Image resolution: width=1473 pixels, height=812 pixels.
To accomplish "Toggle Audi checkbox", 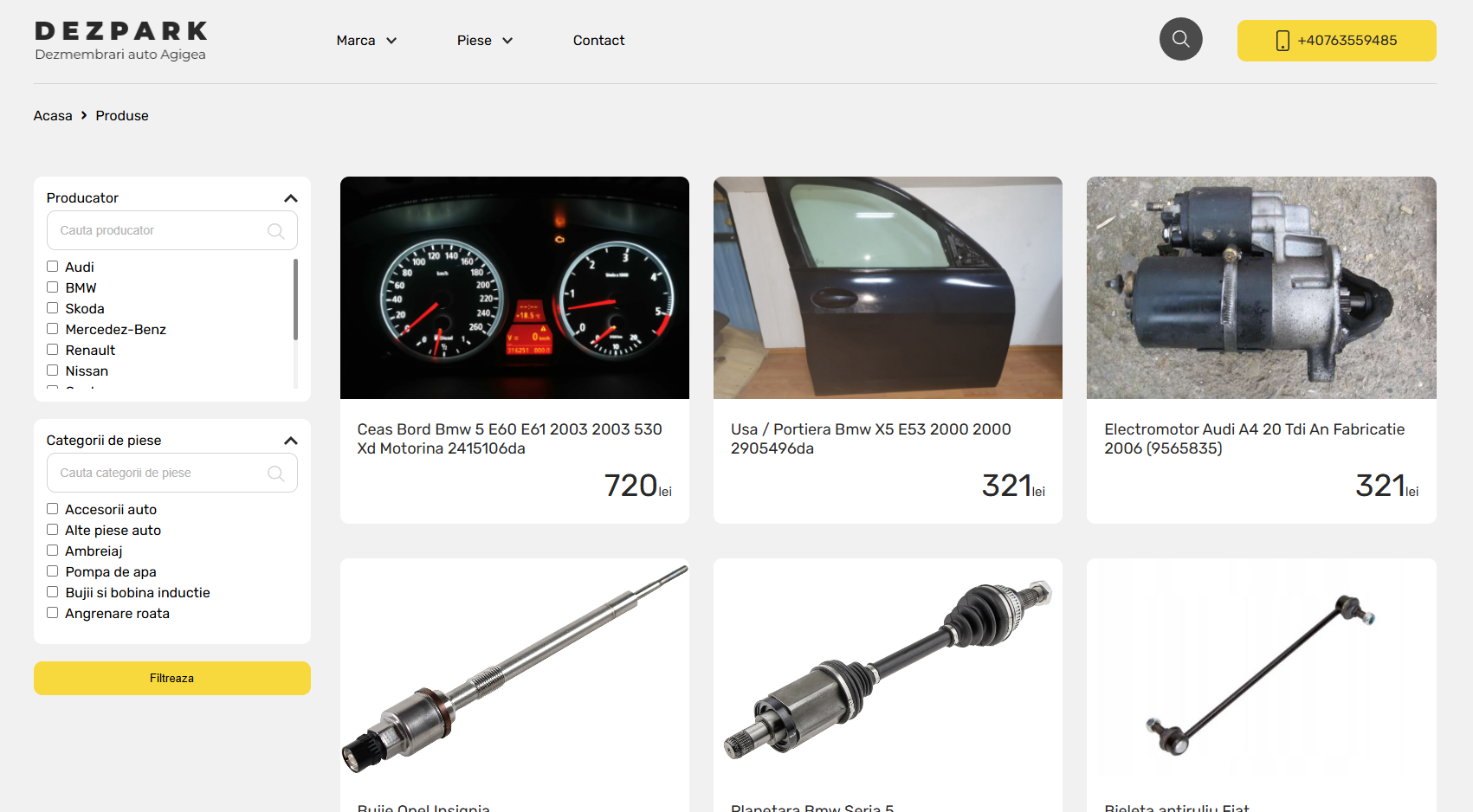I will (53, 267).
